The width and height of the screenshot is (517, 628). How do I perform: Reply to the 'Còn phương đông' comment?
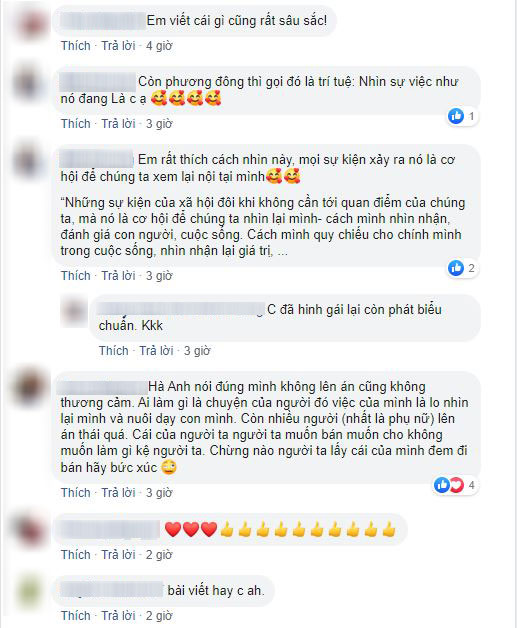[x=118, y=124]
